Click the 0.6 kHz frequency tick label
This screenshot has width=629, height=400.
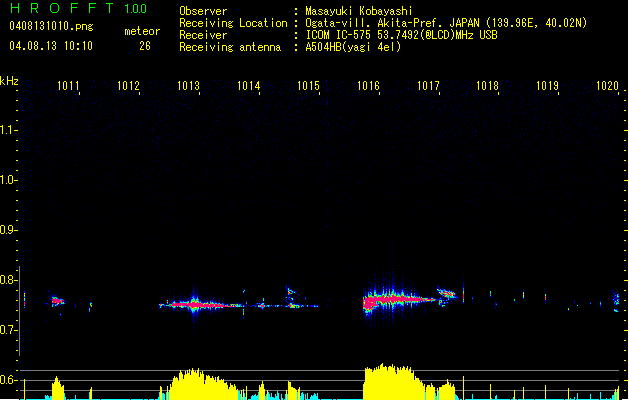8,380
